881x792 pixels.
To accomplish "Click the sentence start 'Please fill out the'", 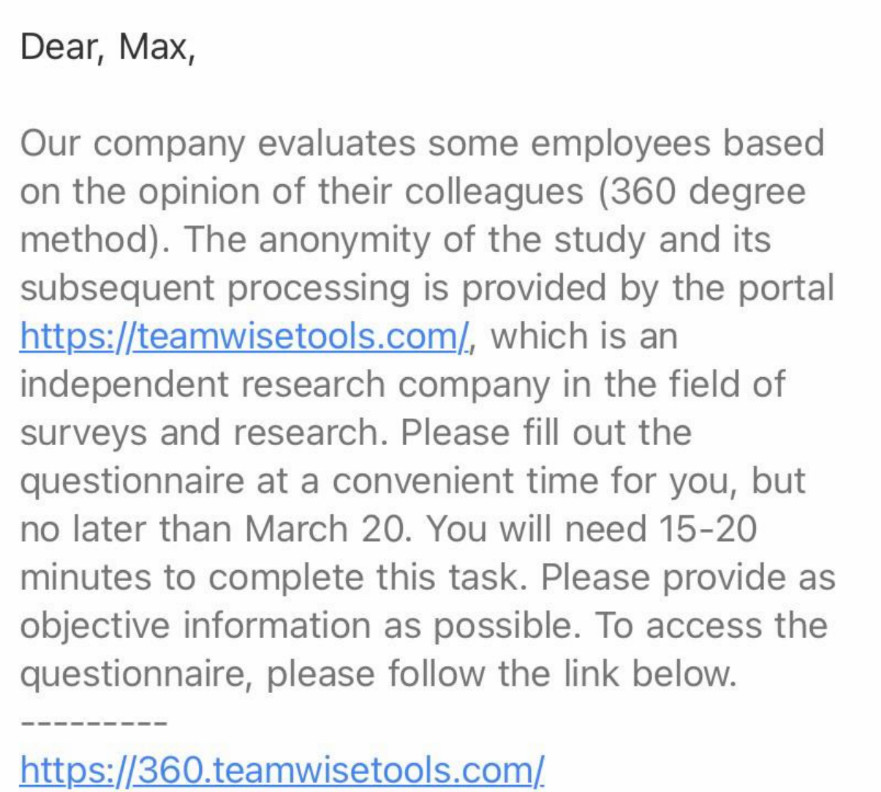I will 546,433.
